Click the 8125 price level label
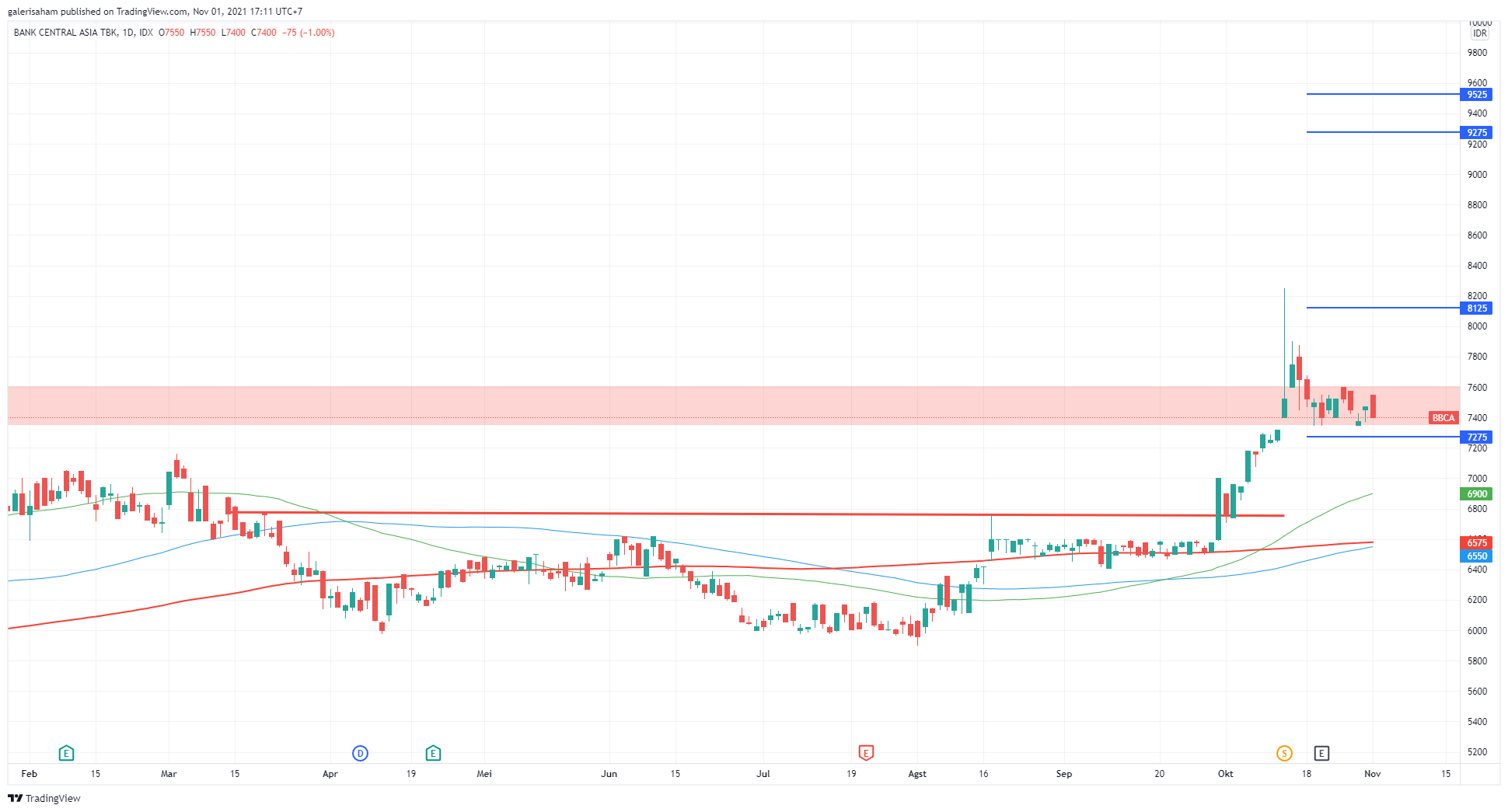The height and width of the screenshot is (812, 1508). 1477,308
